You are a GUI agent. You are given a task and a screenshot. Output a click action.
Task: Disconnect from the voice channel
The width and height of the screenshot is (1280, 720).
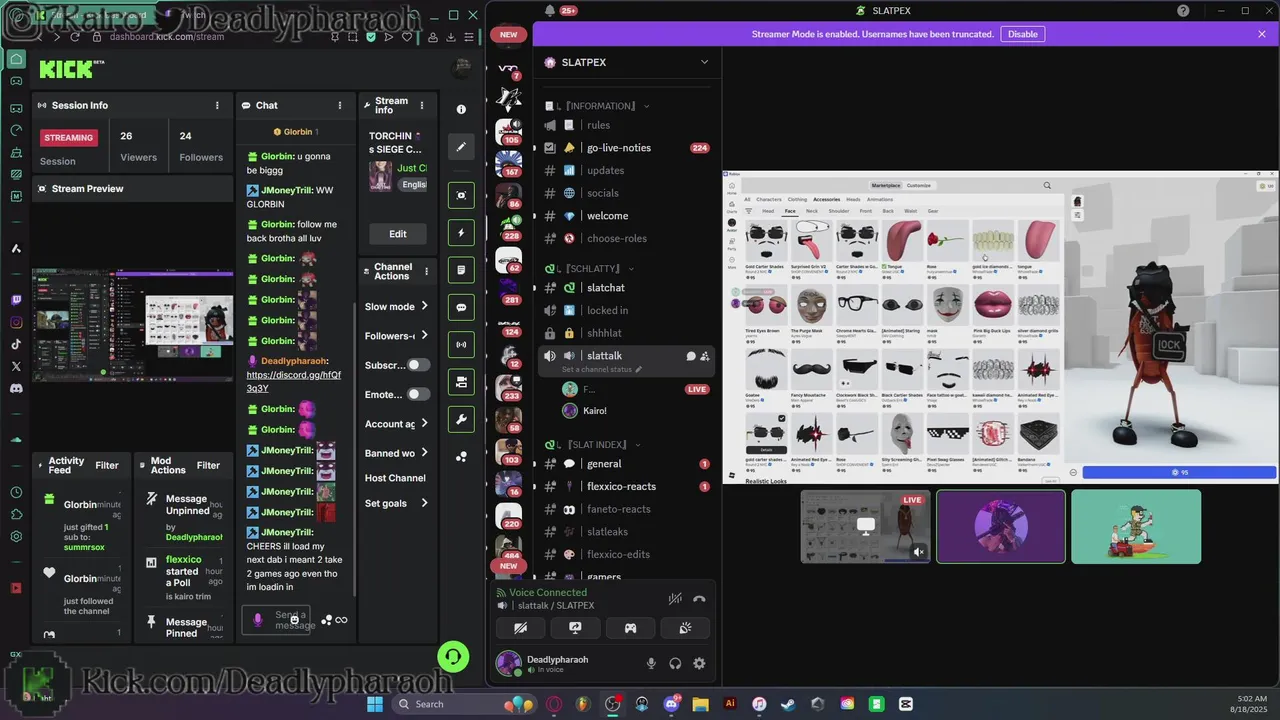(x=699, y=599)
